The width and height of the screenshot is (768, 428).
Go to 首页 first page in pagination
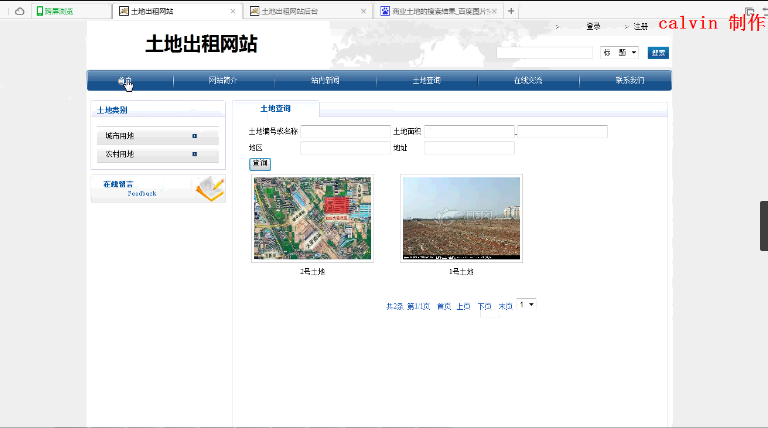444,307
